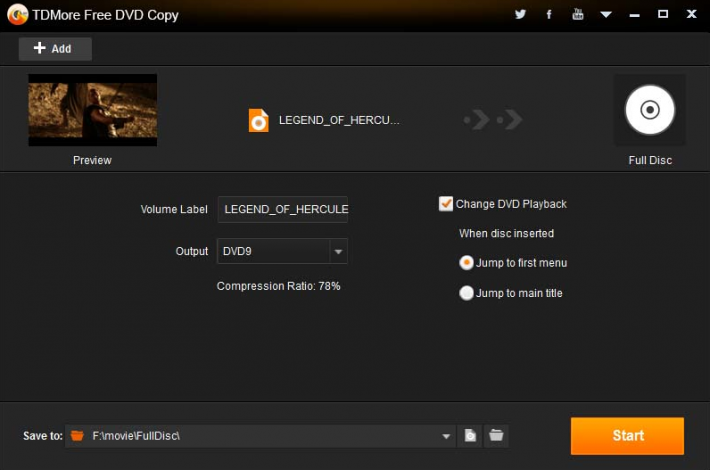This screenshot has width=710, height=470.
Task: Minimize the TDMore window
Action: click(x=634, y=15)
